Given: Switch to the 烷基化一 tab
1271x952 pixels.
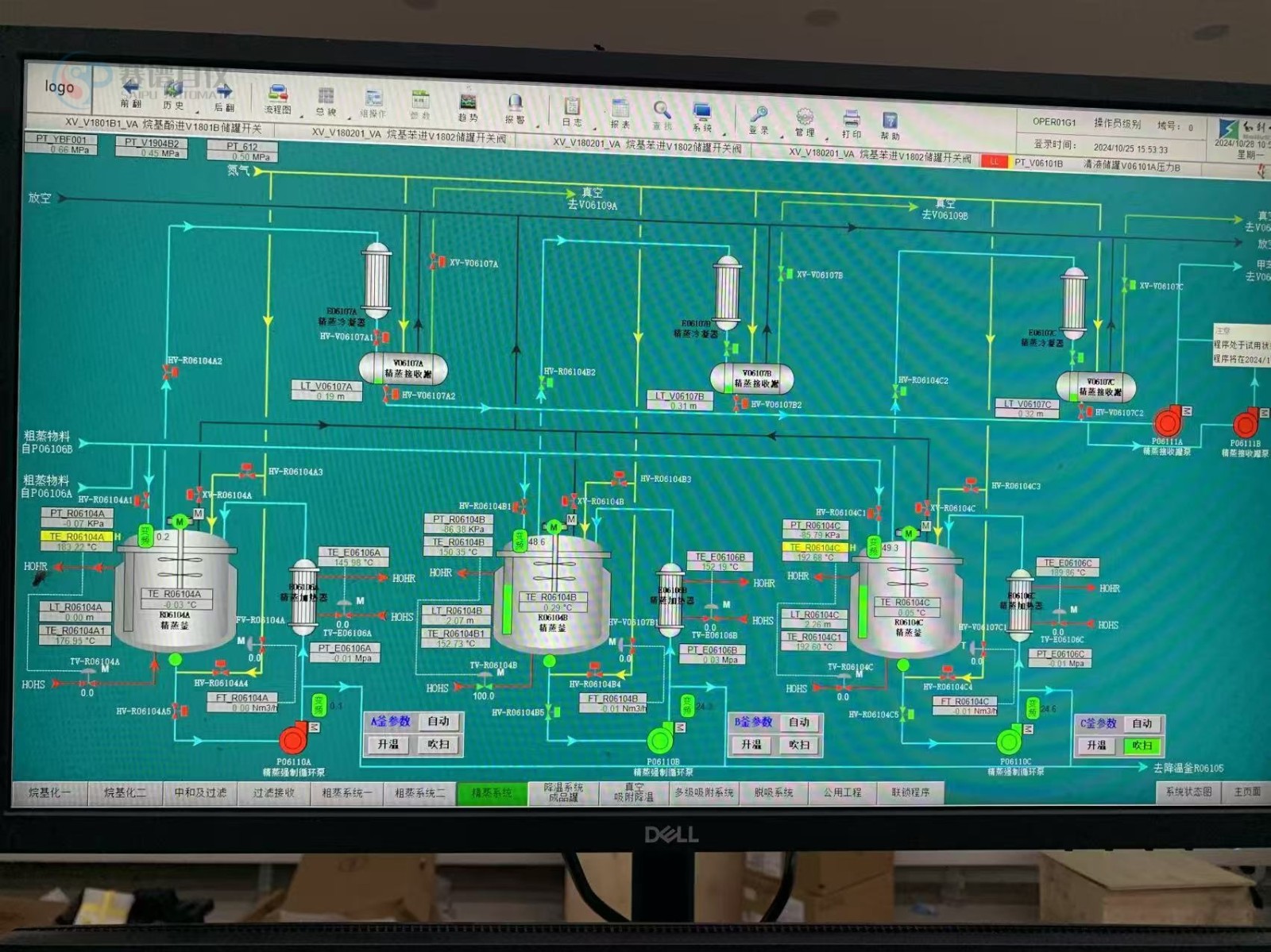Looking at the screenshot, I should [x=49, y=792].
